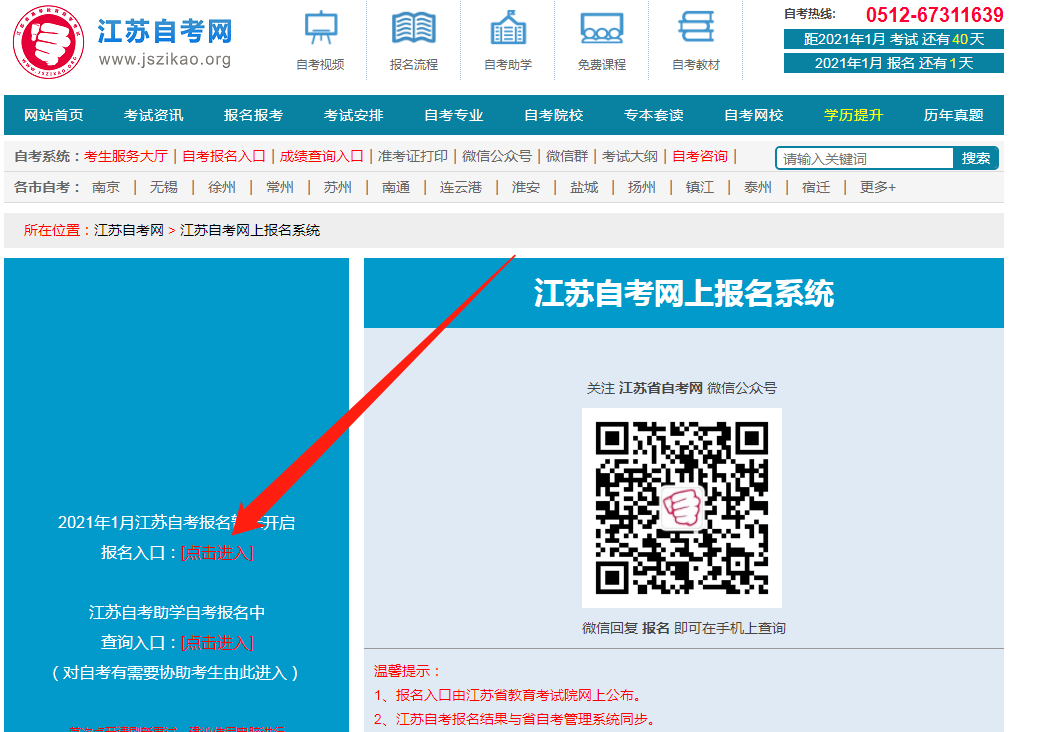The height and width of the screenshot is (732, 1051).
Task: Open the 自考咨询 link
Action: coord(700,156)
